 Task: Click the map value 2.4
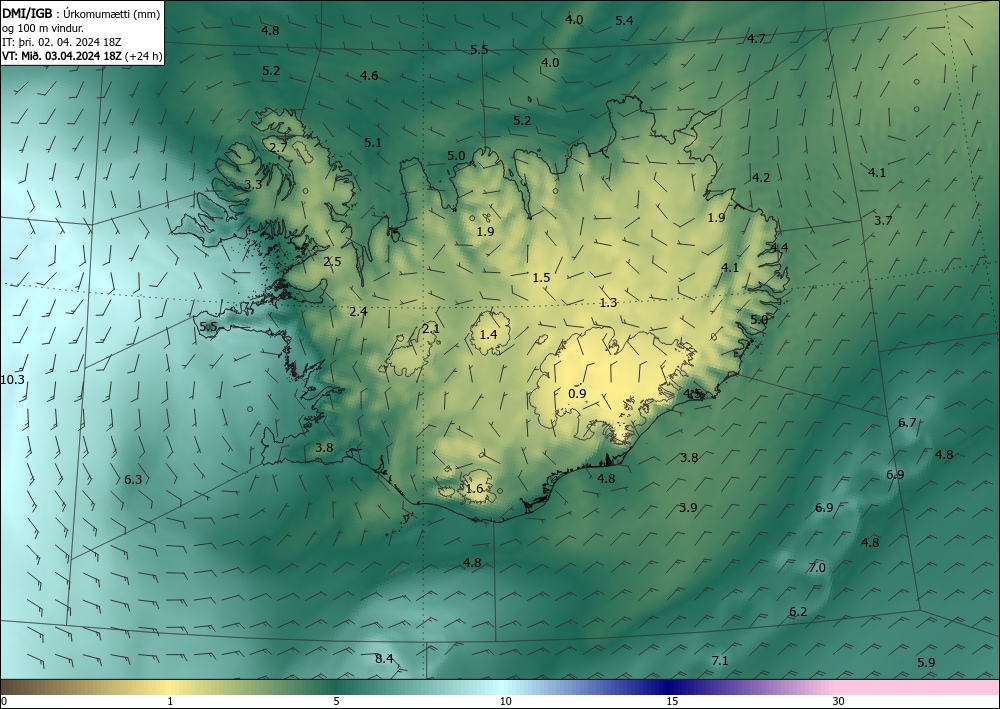tap(358, 311)
